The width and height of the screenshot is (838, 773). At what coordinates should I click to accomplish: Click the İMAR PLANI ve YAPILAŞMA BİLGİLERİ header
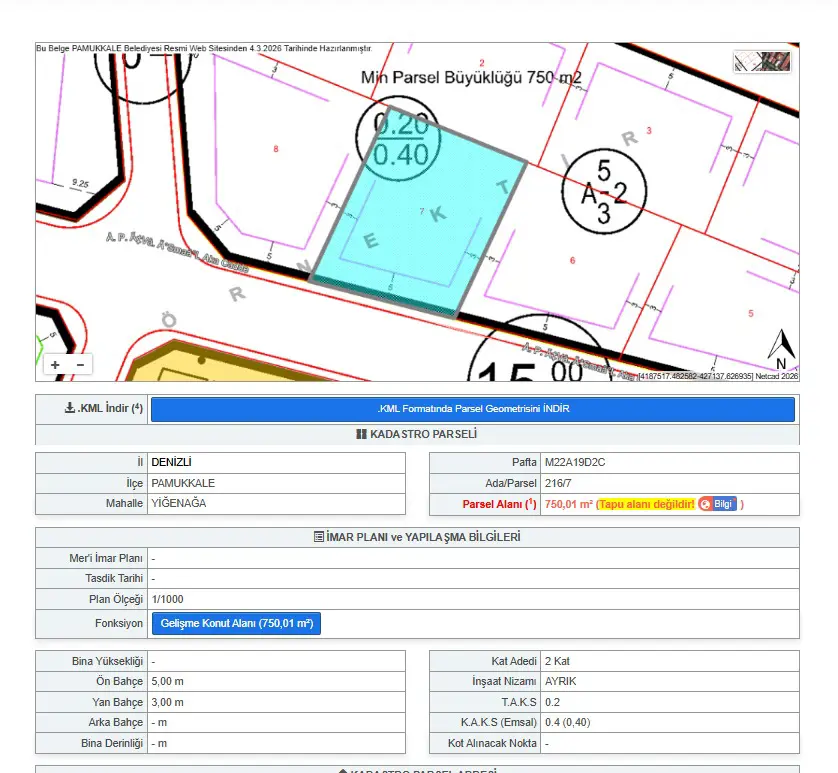(417, 537)
